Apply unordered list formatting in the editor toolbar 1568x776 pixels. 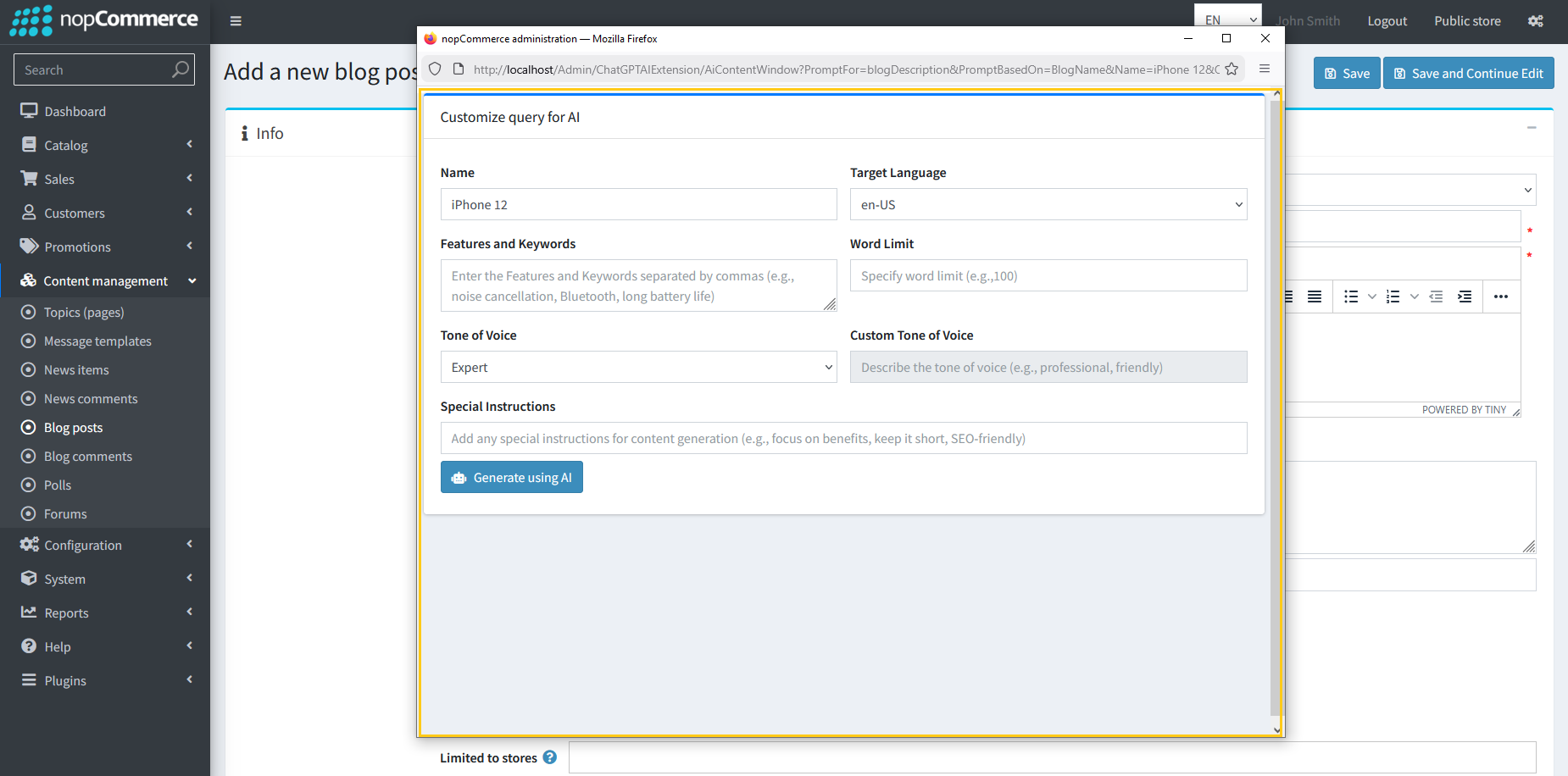coord(1351,297)
